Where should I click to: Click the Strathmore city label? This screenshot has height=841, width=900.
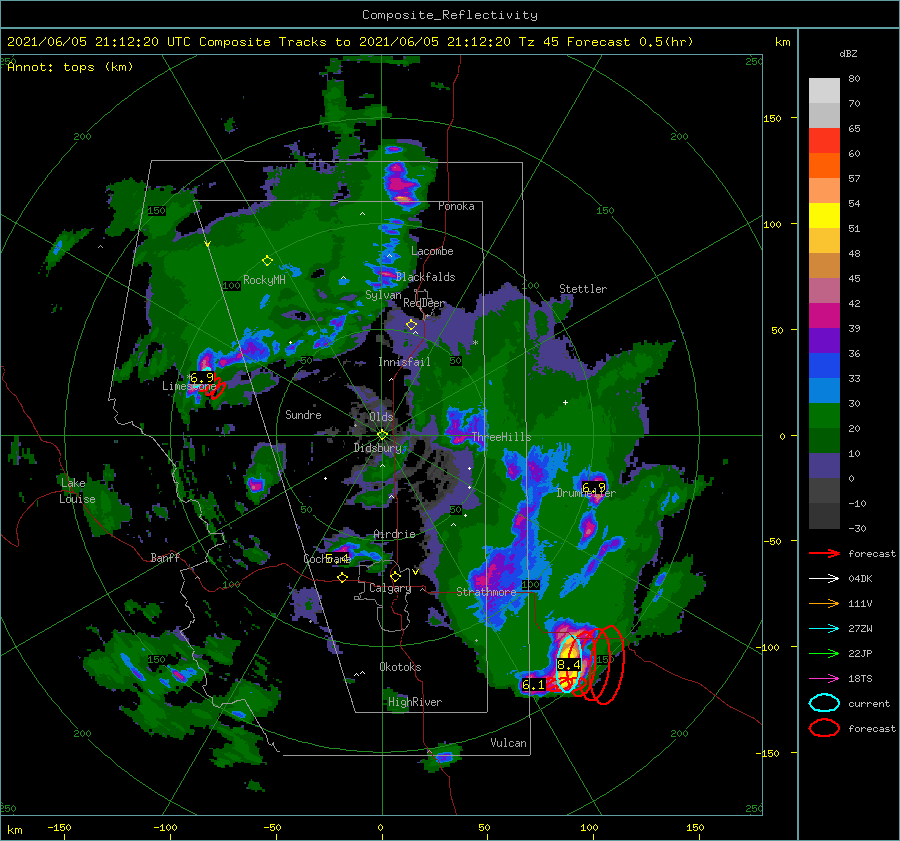coord(486,591)
